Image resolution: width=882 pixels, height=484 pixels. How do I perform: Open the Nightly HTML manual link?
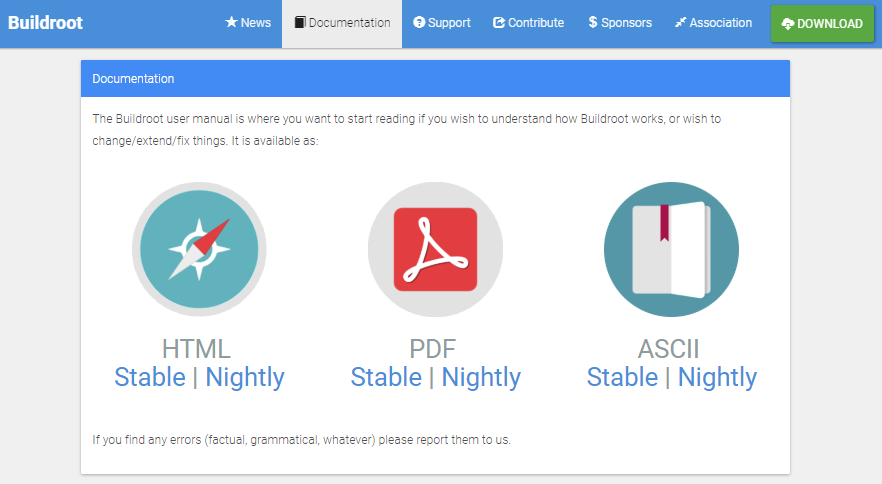coord(245,377)
